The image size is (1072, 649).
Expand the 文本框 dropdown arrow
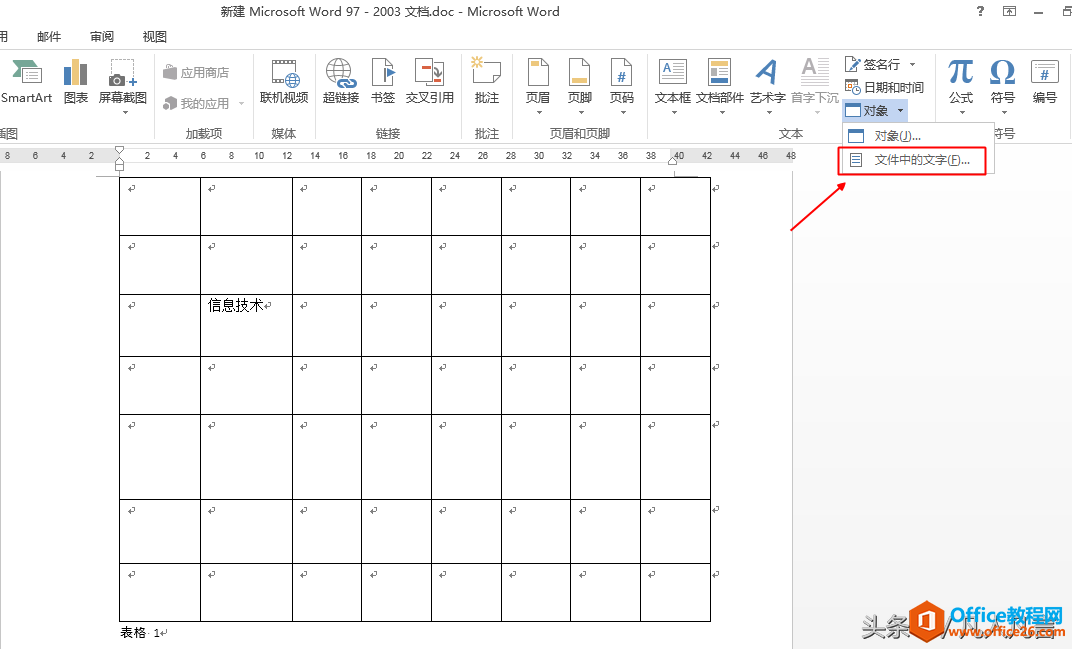[x=673, y=112]
